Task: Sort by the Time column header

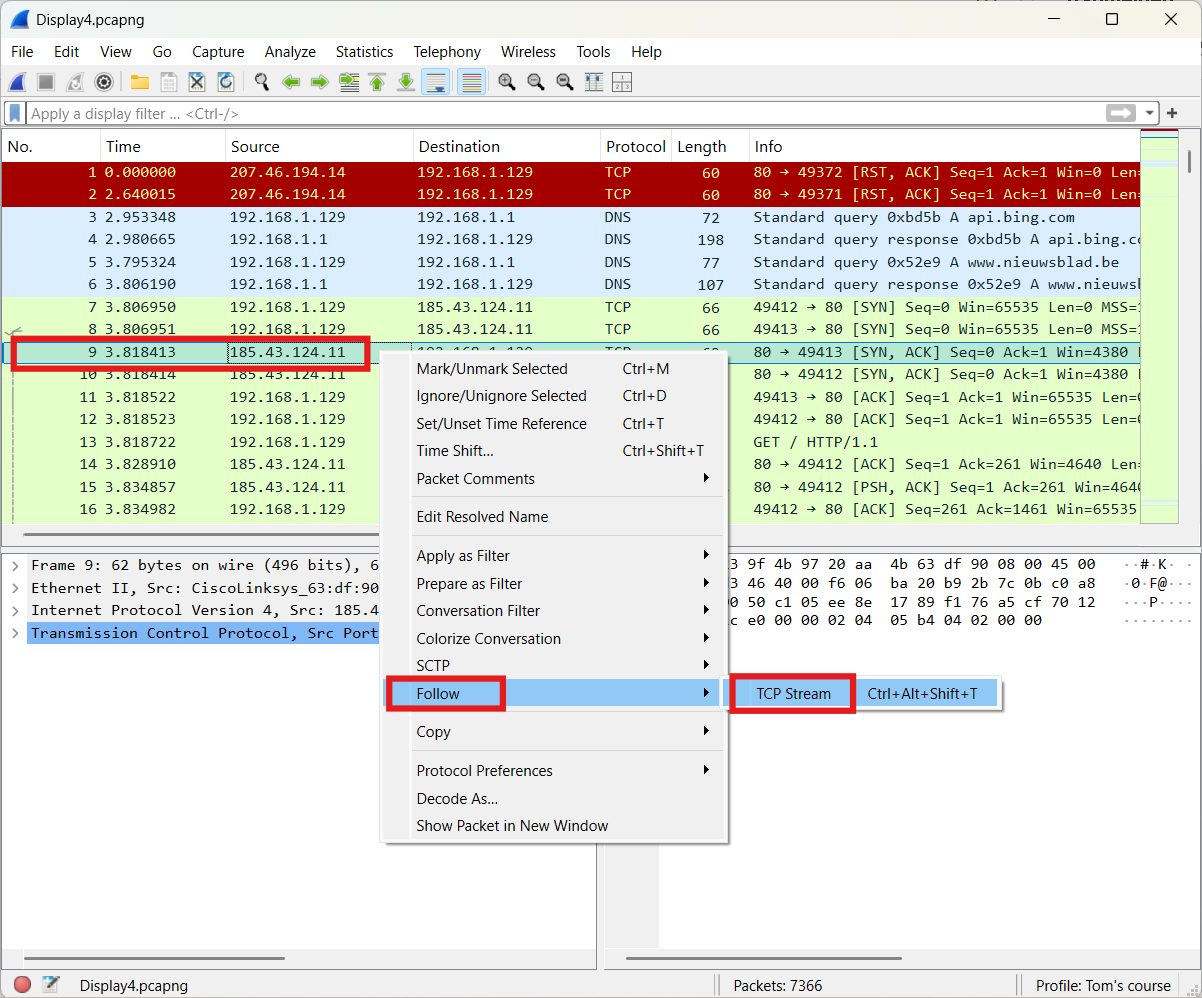Action: 163,146
